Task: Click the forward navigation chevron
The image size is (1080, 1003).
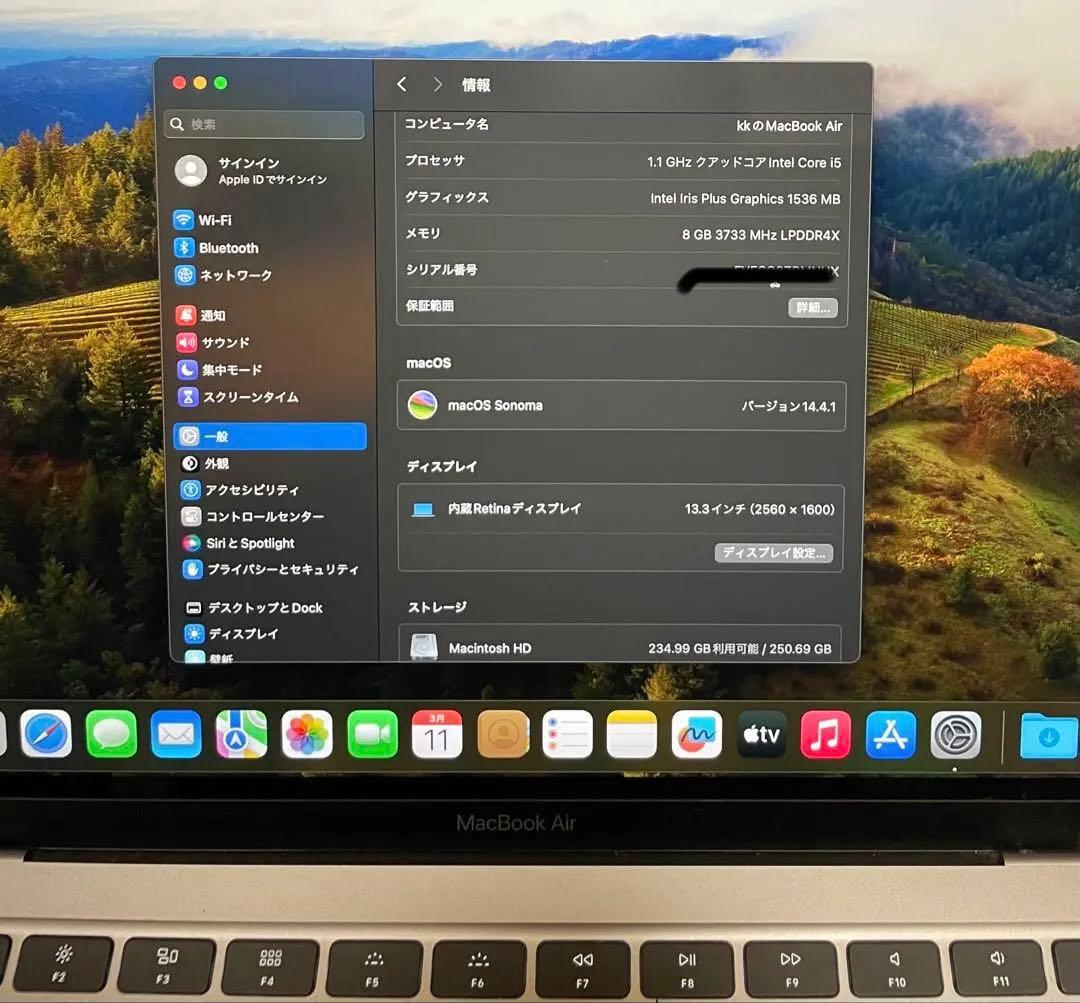Action: click(437, 85)
